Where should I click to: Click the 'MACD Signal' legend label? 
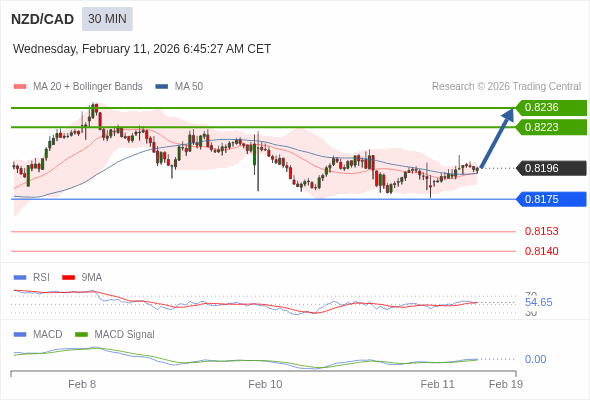tap(125, 334)
